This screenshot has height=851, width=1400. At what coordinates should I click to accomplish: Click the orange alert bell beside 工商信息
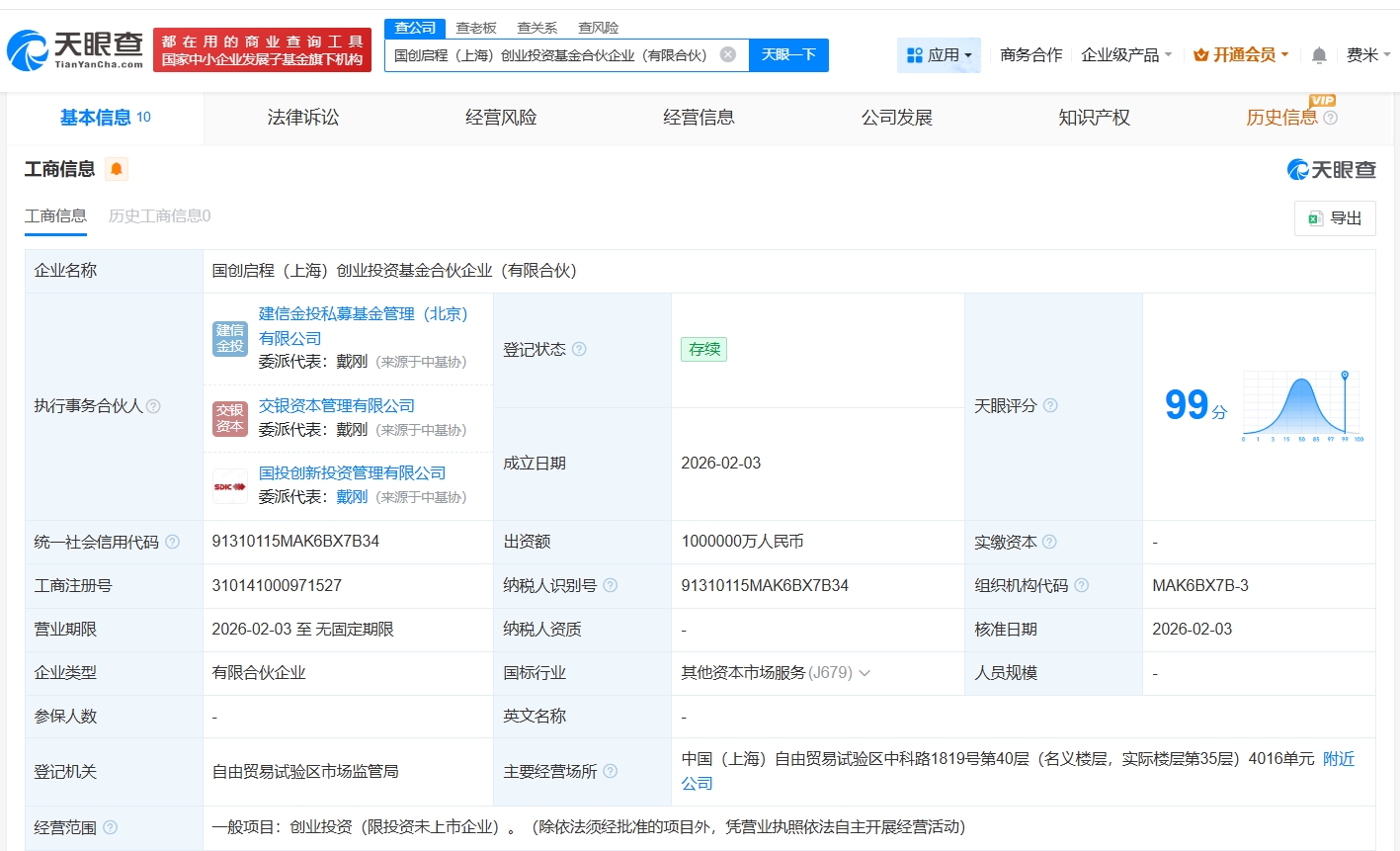click(x=117, y=169)
